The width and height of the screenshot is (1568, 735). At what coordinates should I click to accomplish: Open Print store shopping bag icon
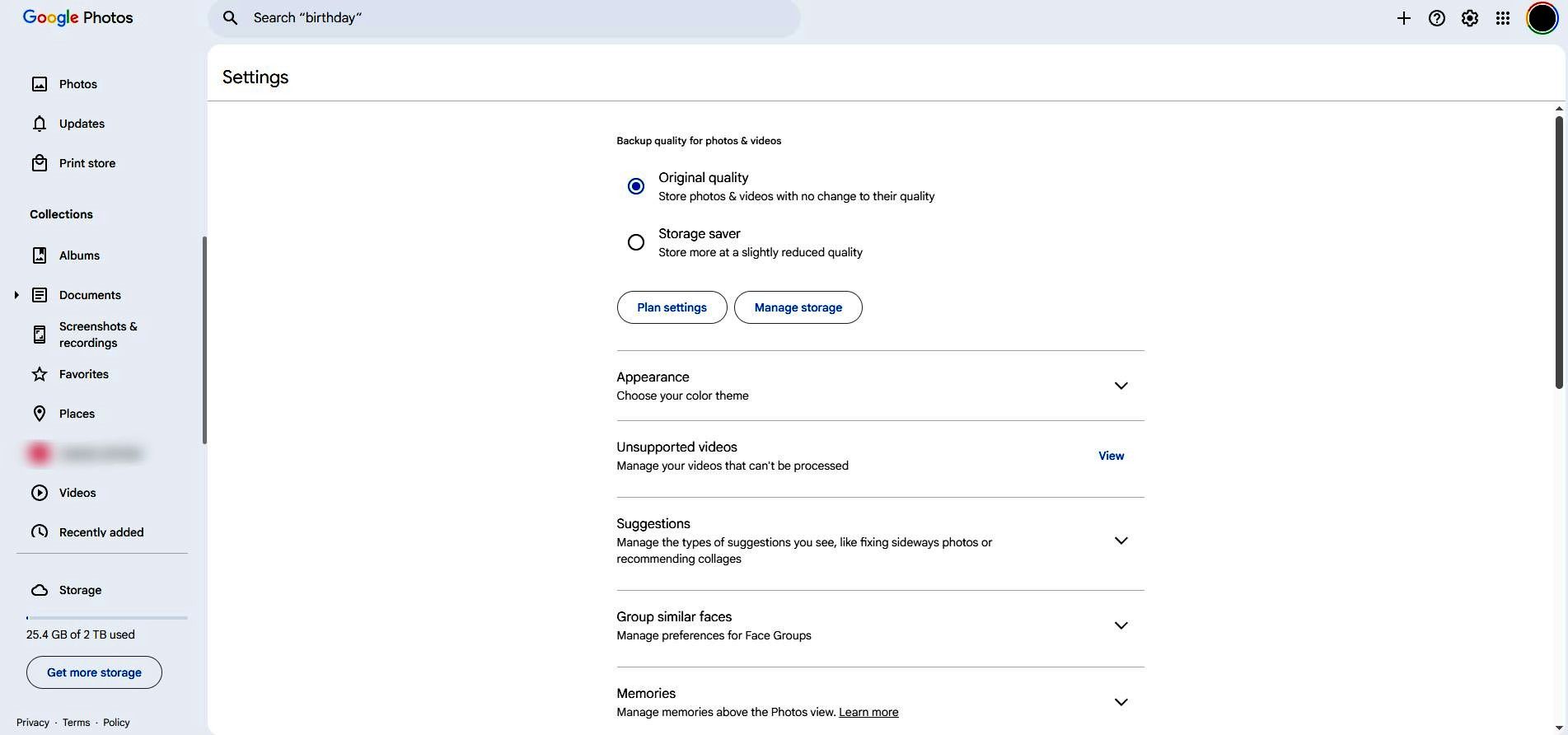point(40,163)
